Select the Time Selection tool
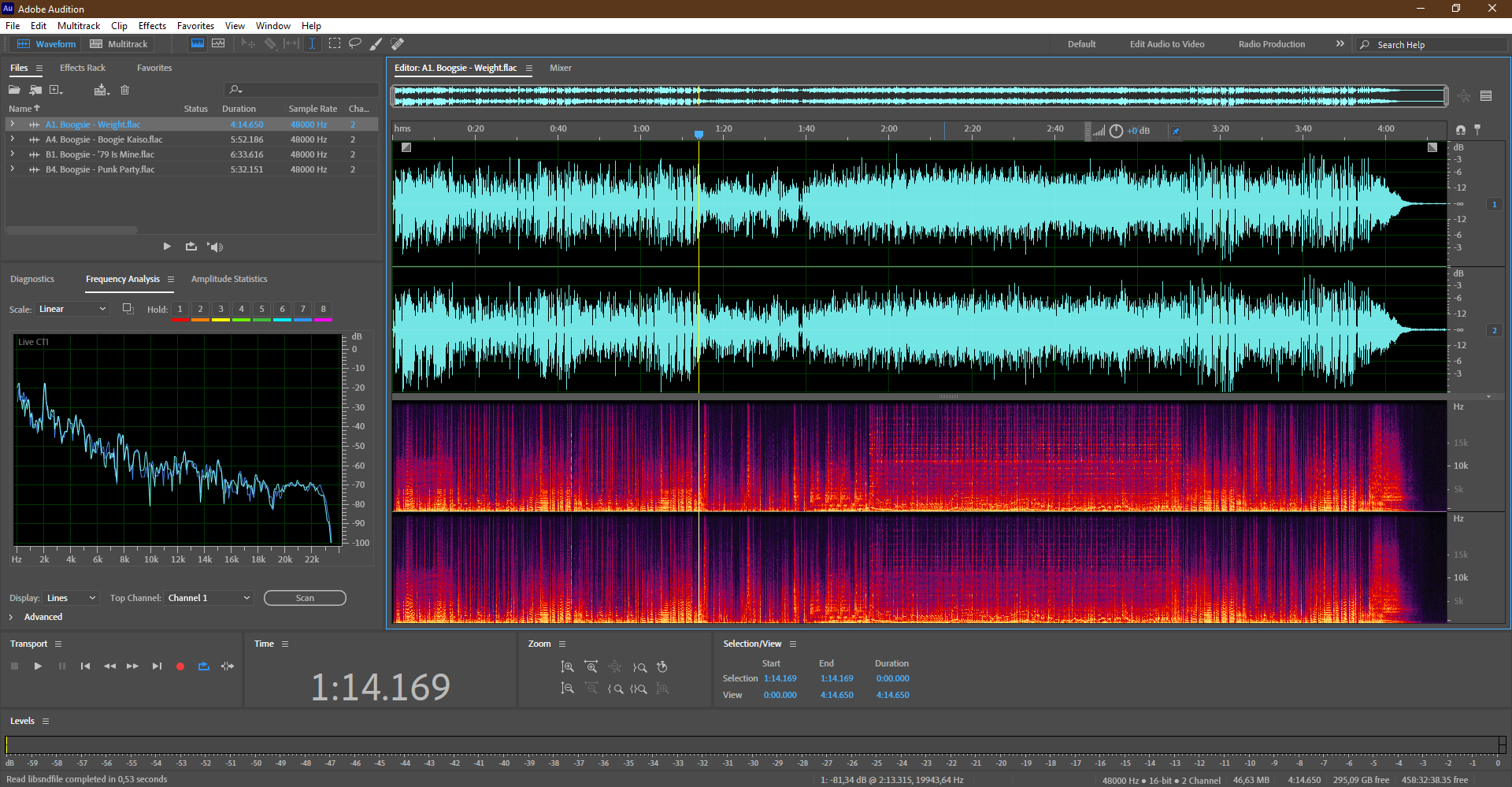 (312, 44)
